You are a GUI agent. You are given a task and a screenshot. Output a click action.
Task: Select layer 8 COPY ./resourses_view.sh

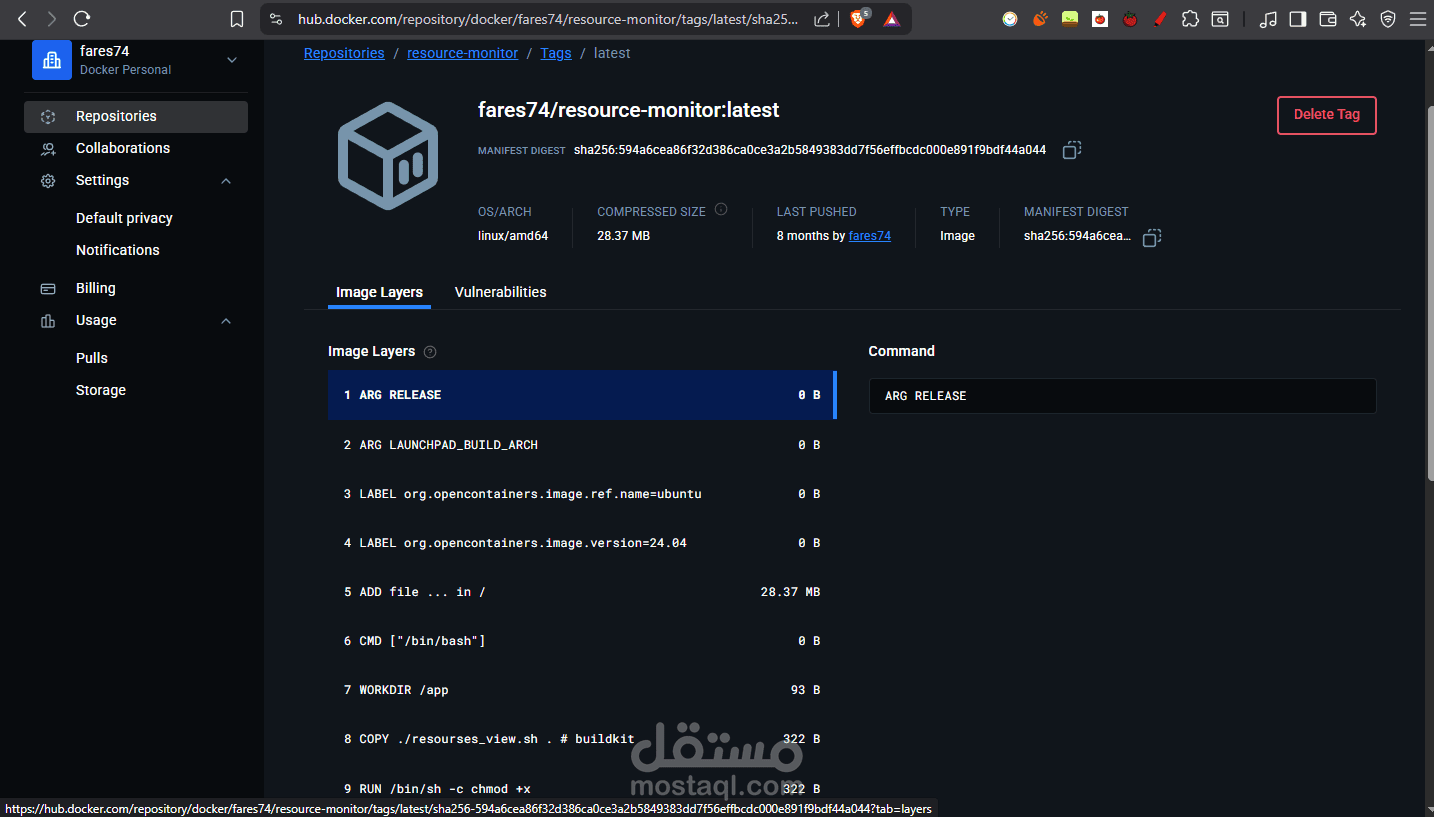pos(582,739)
